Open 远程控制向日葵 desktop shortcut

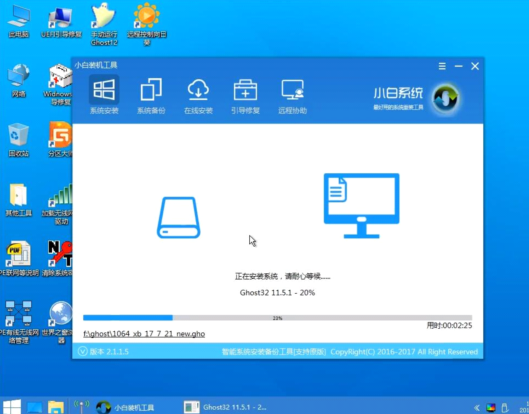pyautogui.click(x=146, y=24)
